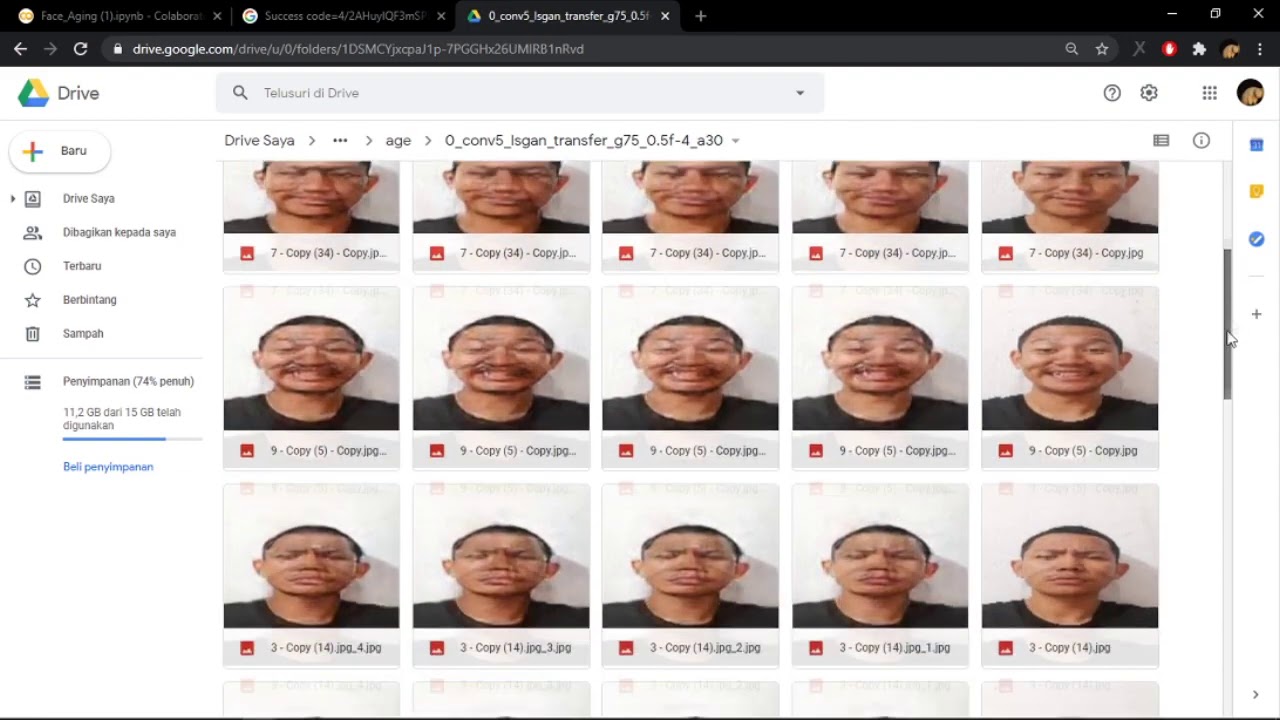Bookmark this page with star
Image resolution: width=1280 pixels, height=720 pixels.
click(1102, 48)
